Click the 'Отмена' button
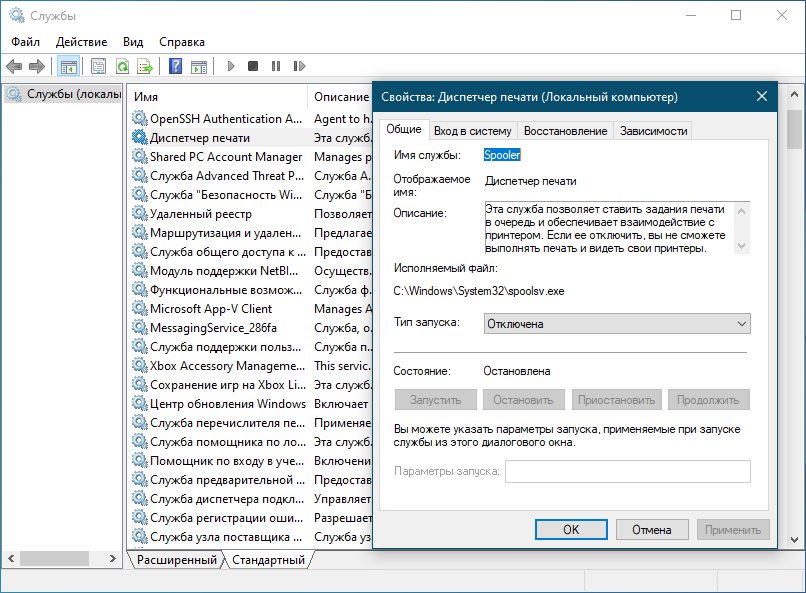This screenshot has width=806, height=593. click(651, 530)
